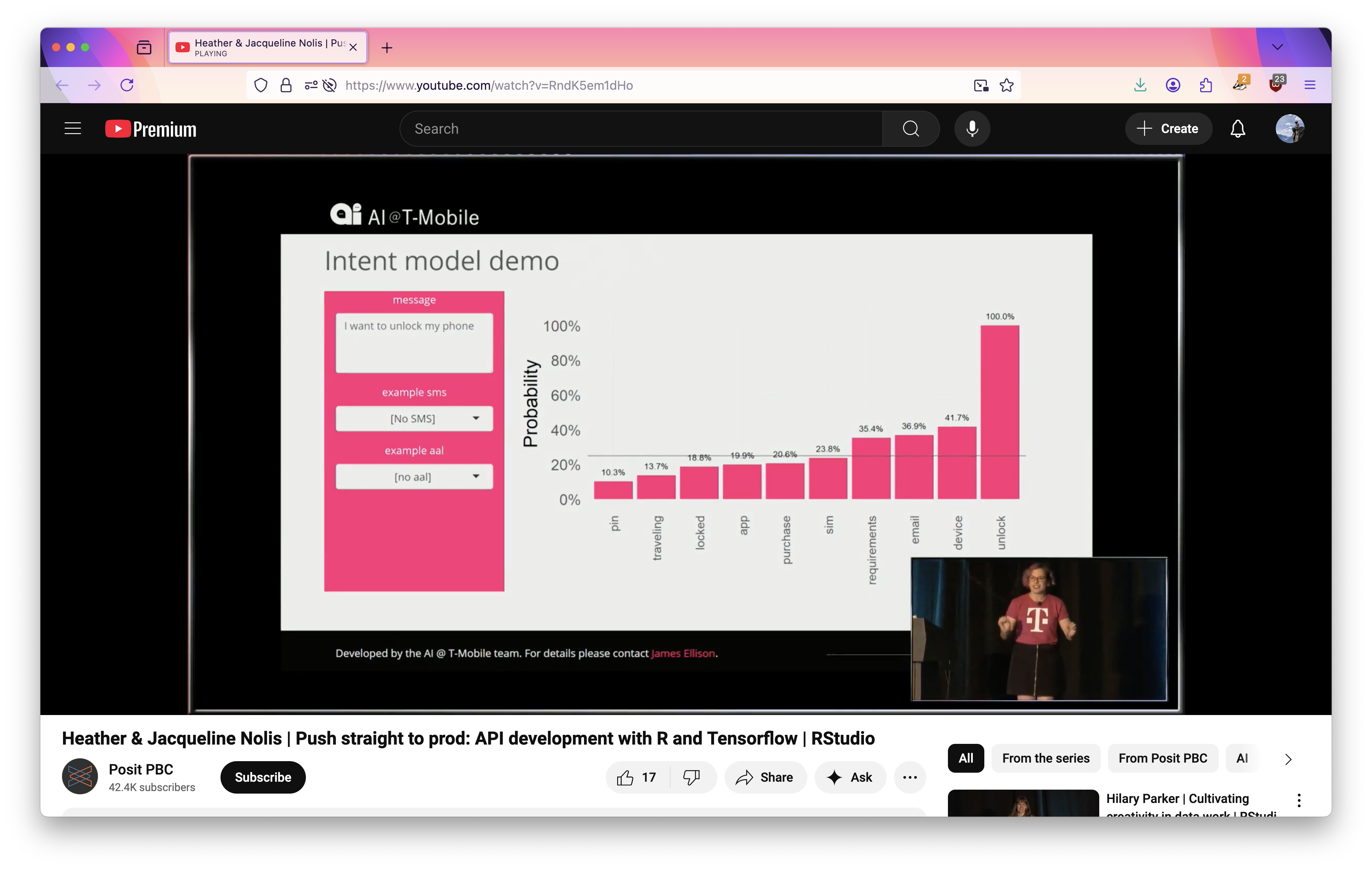
Task: Open the Hilary Parker video thumbnail
Action: point(1023,804)
